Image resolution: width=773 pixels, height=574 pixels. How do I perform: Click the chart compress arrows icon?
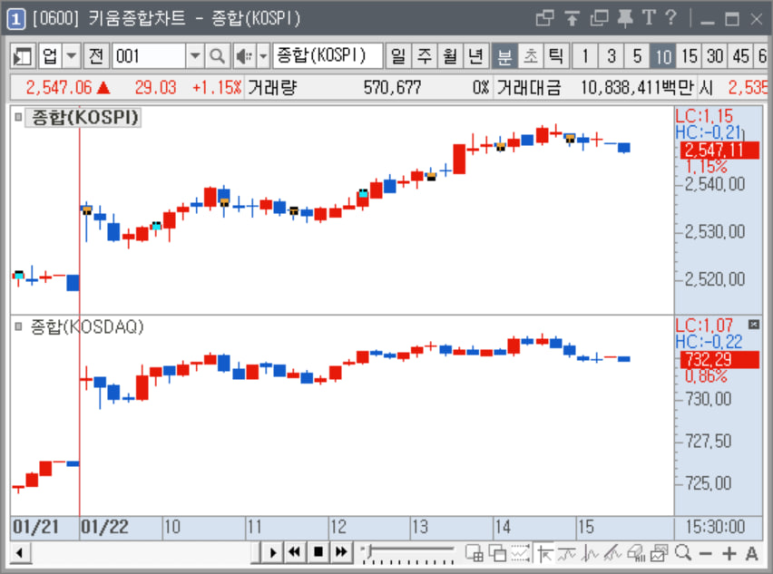(x=520, y=553)
